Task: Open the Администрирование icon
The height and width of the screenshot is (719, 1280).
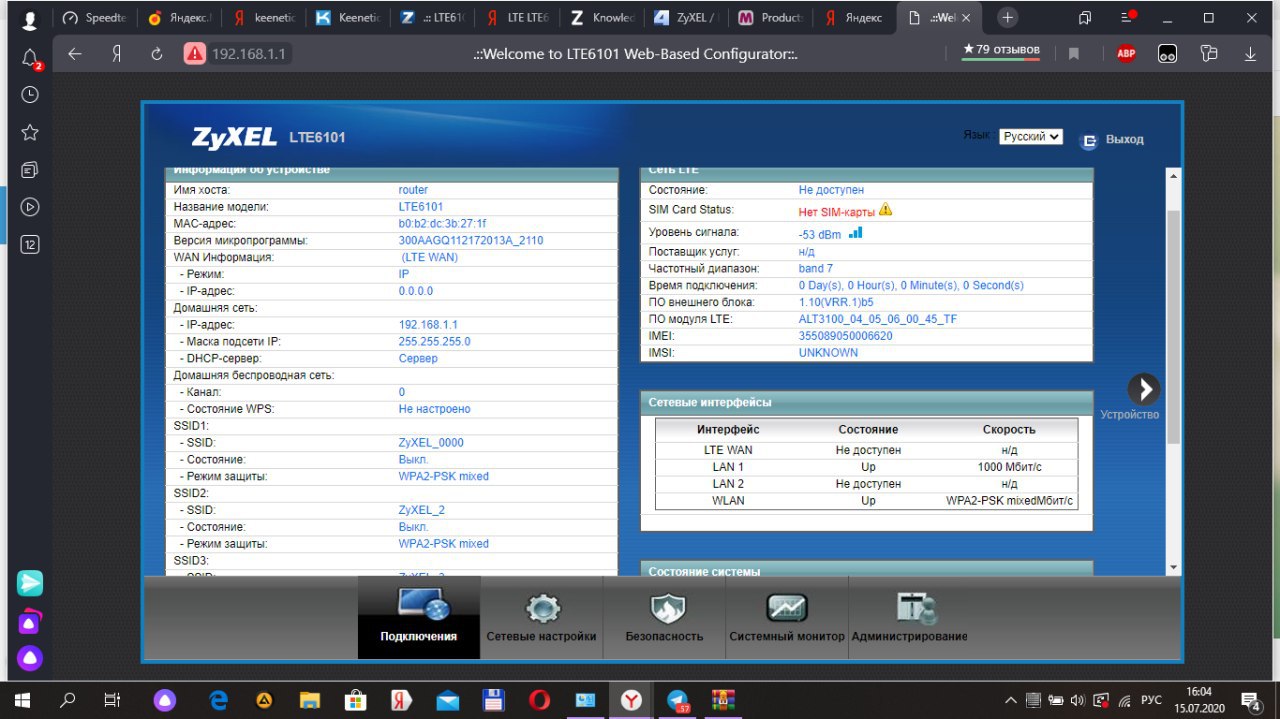Action: [x=915, y=607]
